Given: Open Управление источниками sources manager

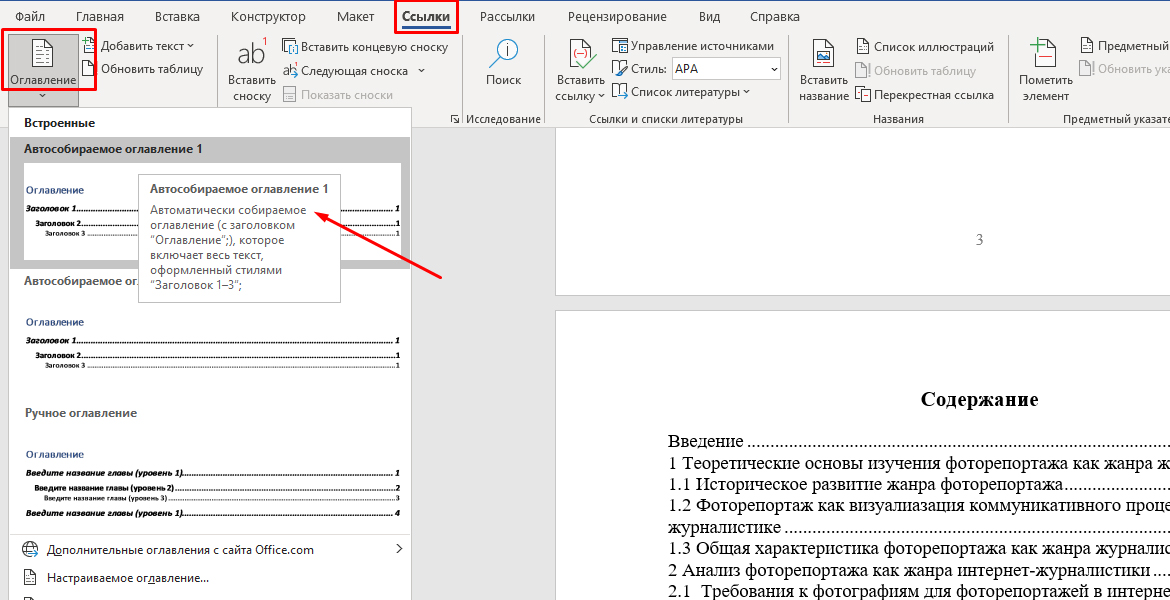Looking at the screenshot, I should coord(692,46).
